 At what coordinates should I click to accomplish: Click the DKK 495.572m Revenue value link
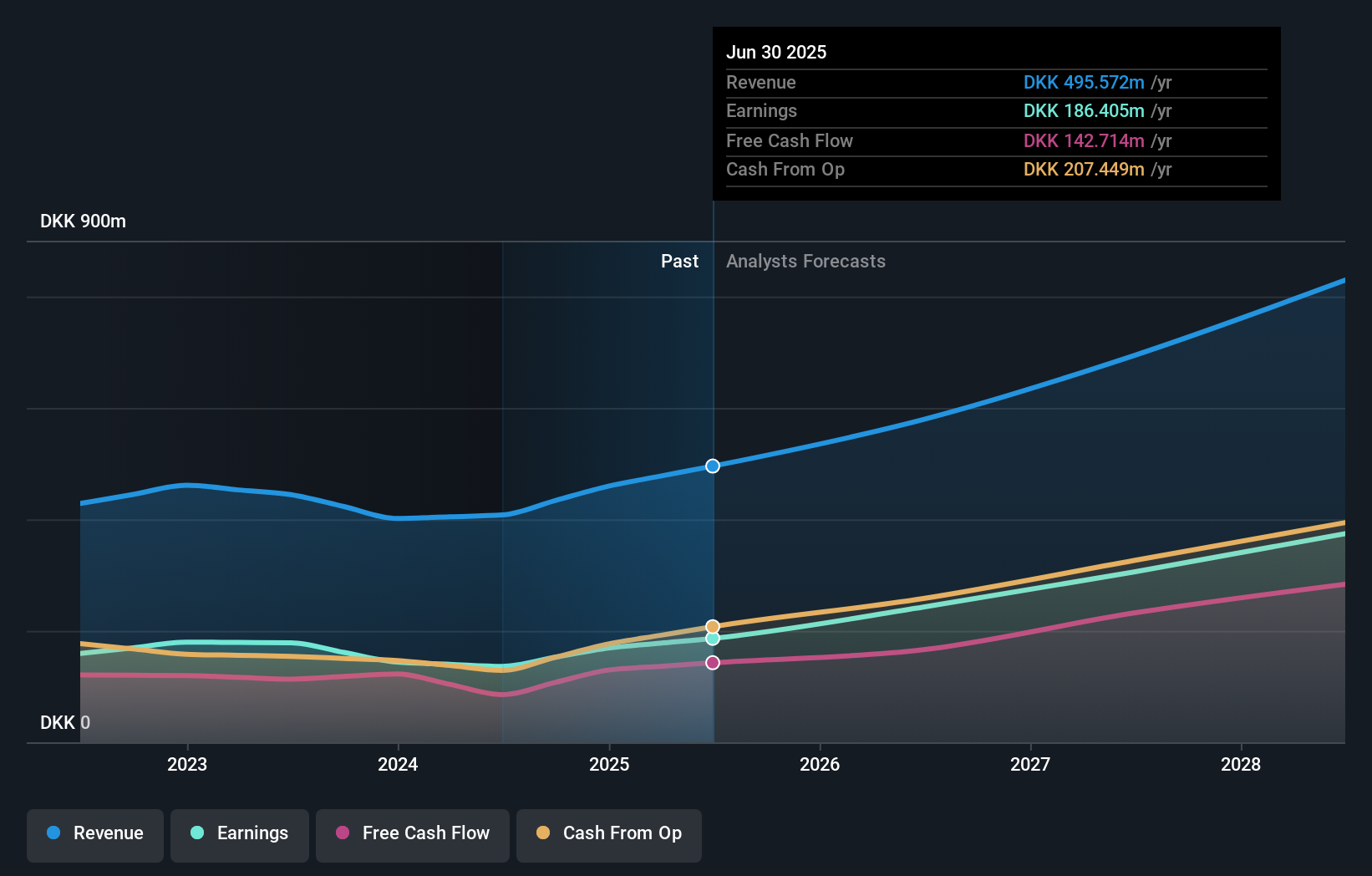pos(1084,83)
